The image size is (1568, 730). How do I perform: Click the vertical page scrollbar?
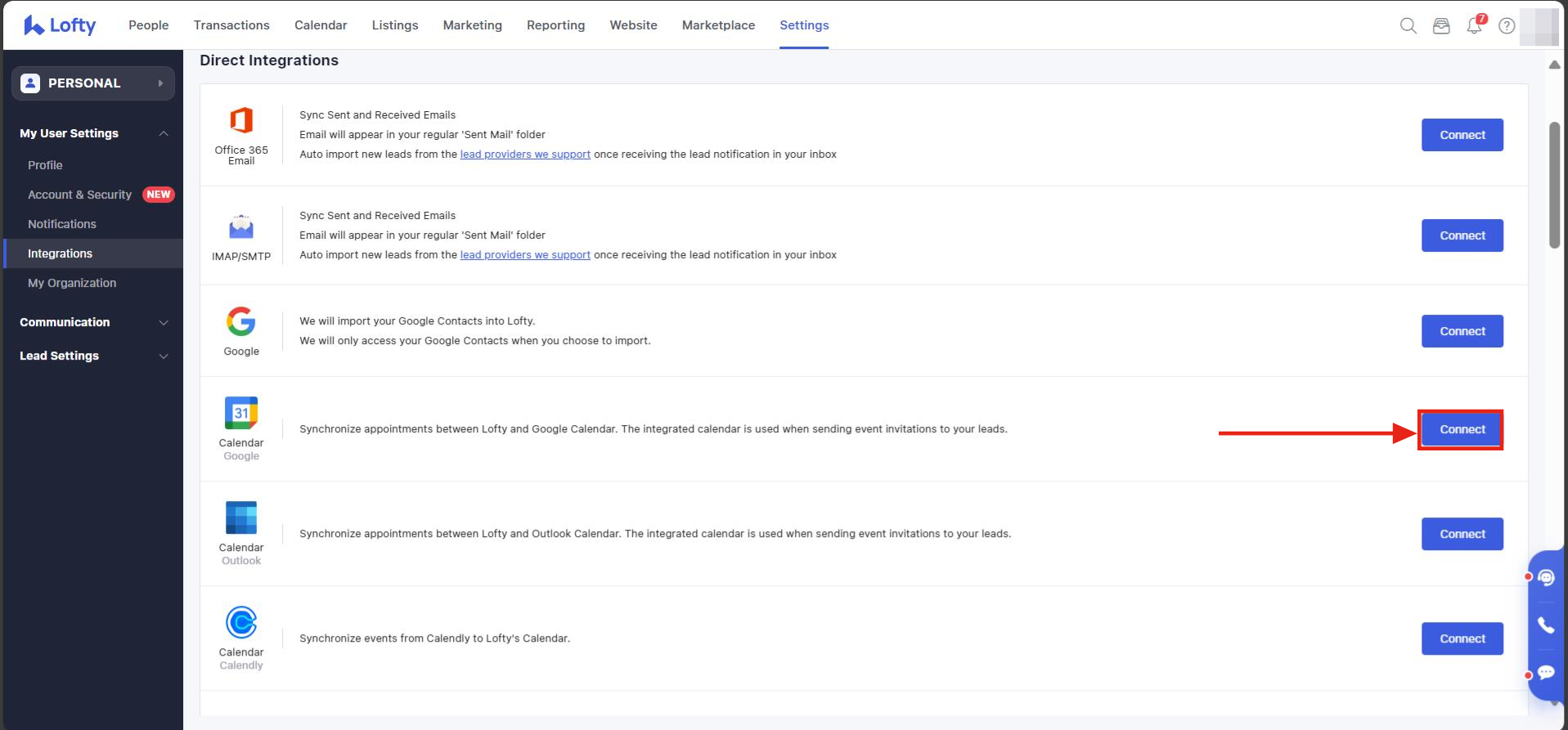[1554, 185]
